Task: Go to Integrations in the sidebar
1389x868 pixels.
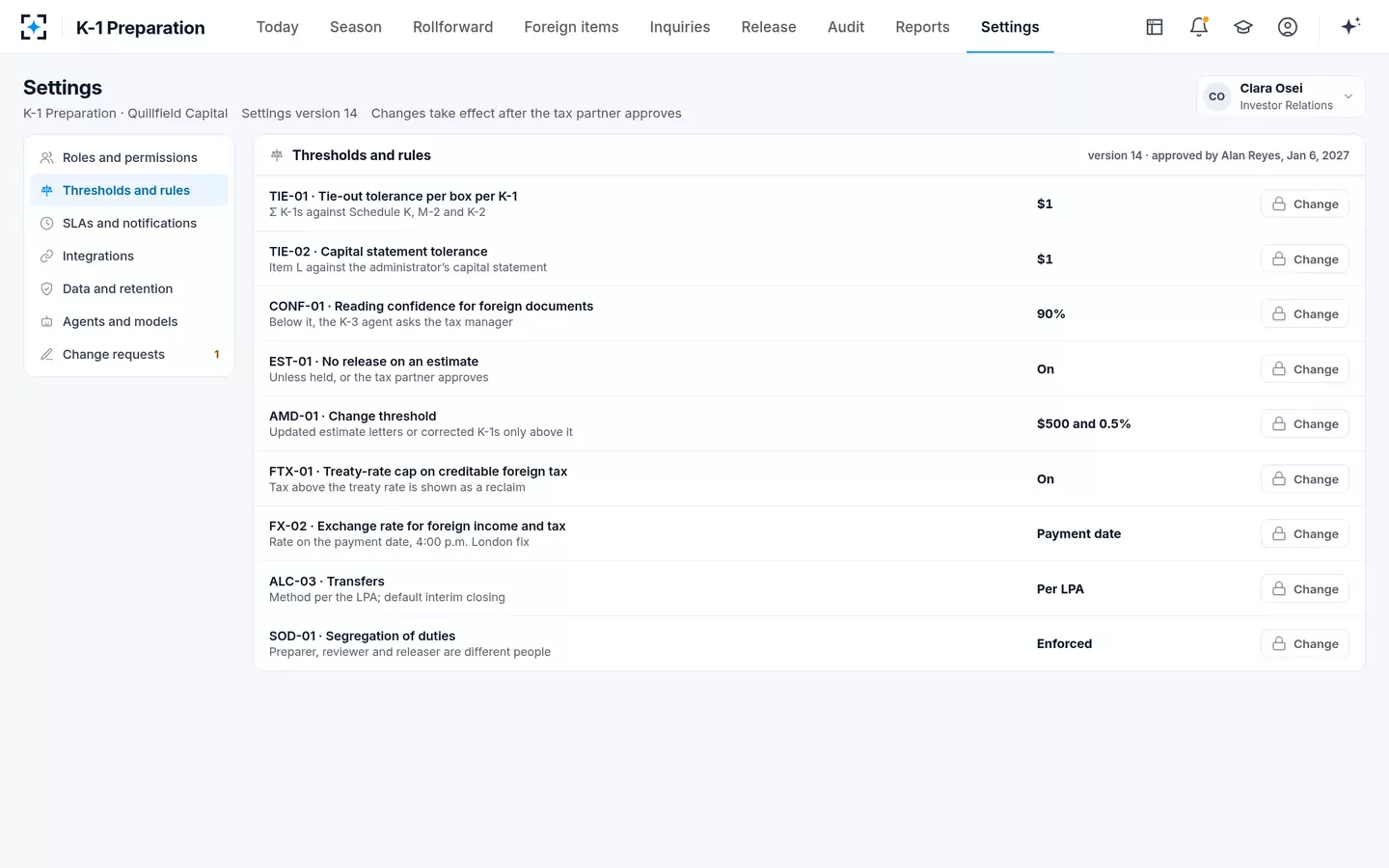Action: 129,256
